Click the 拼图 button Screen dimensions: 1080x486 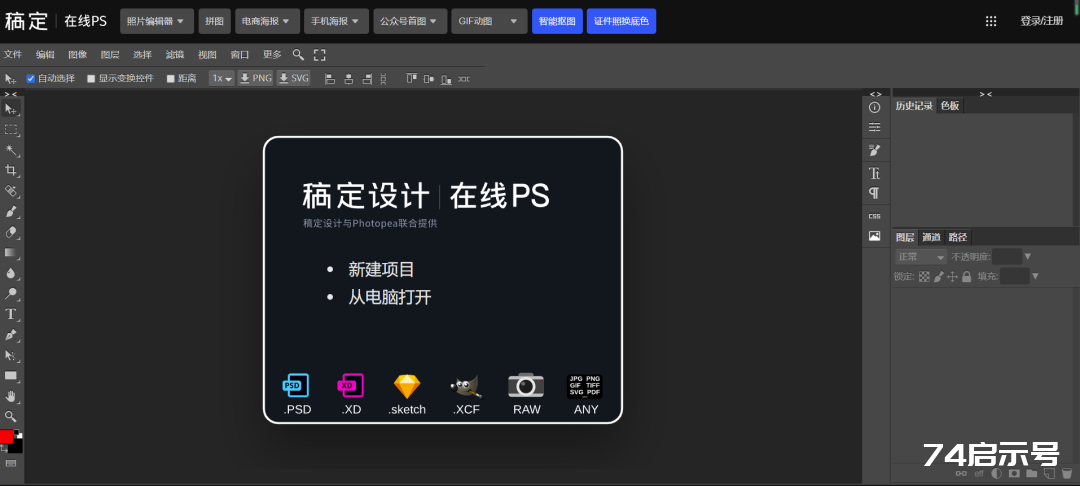(x=215, y=21)
